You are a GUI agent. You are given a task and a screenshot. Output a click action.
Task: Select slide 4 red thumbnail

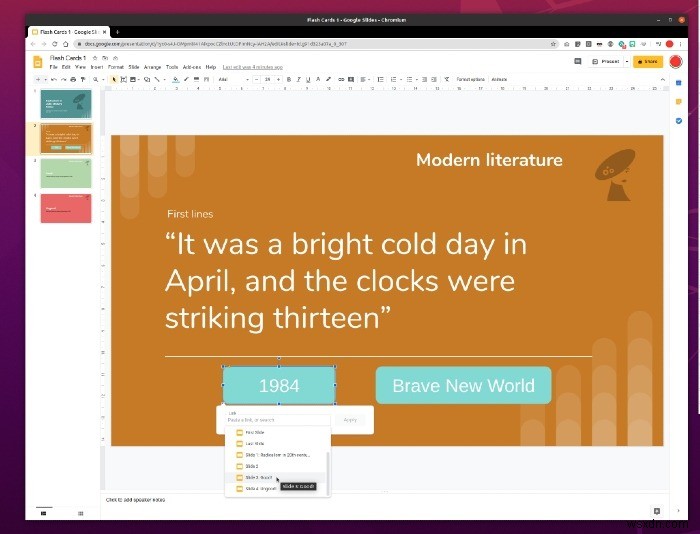coord(66,208)
